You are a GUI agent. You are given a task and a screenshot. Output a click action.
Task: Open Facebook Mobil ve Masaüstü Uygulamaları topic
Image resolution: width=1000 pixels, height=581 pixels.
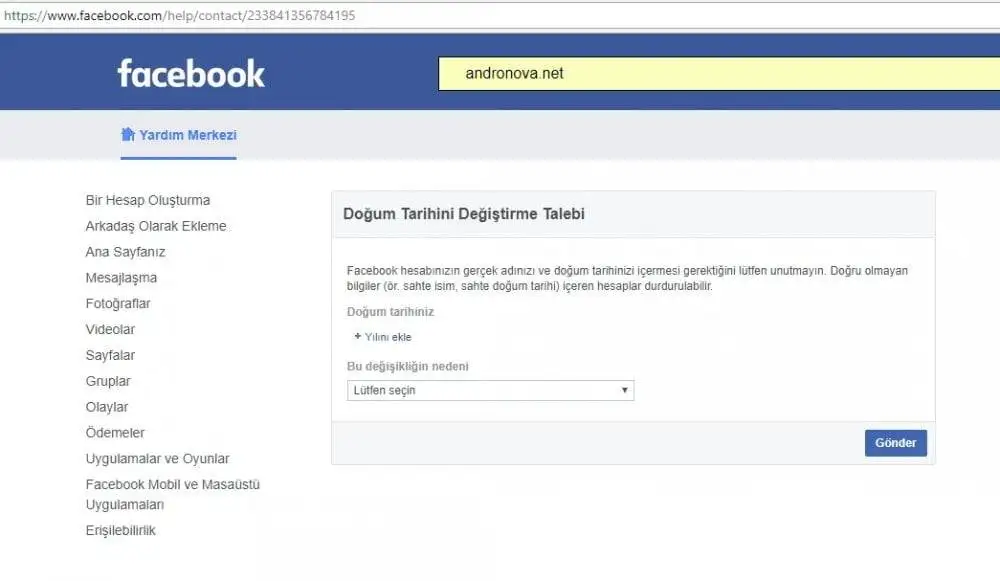click(173, 494)
